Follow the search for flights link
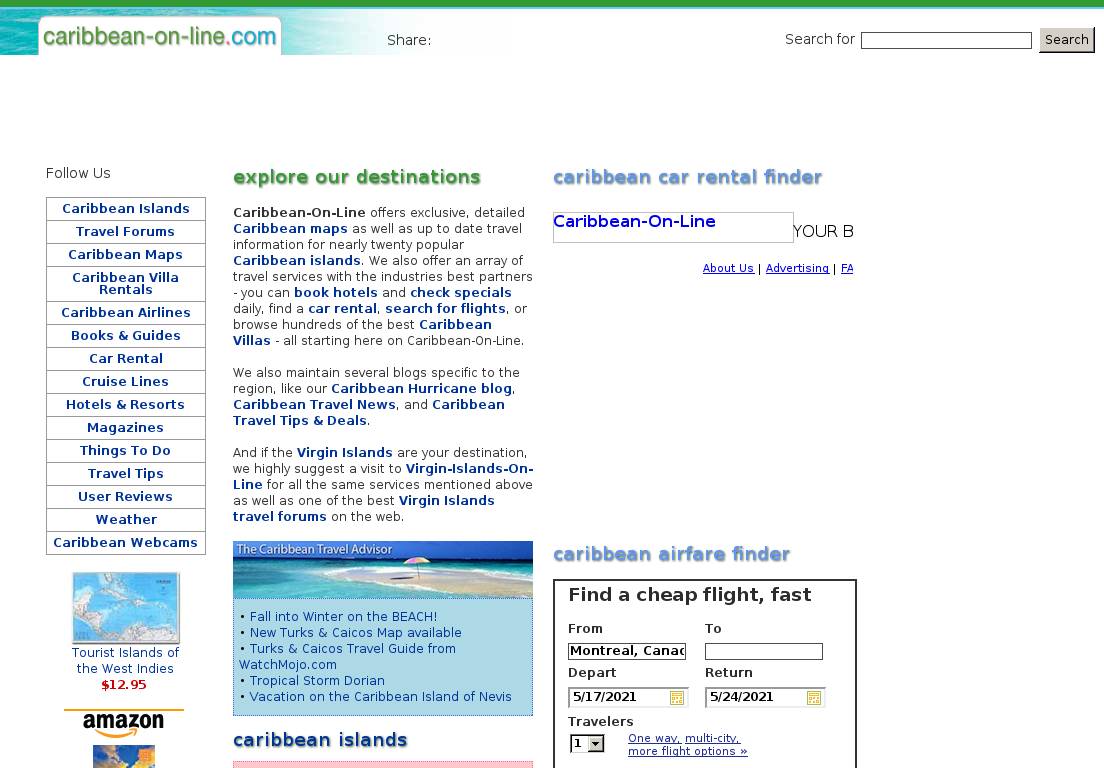This screenshot has height=768, width=1104. click(x=445, y=309)
